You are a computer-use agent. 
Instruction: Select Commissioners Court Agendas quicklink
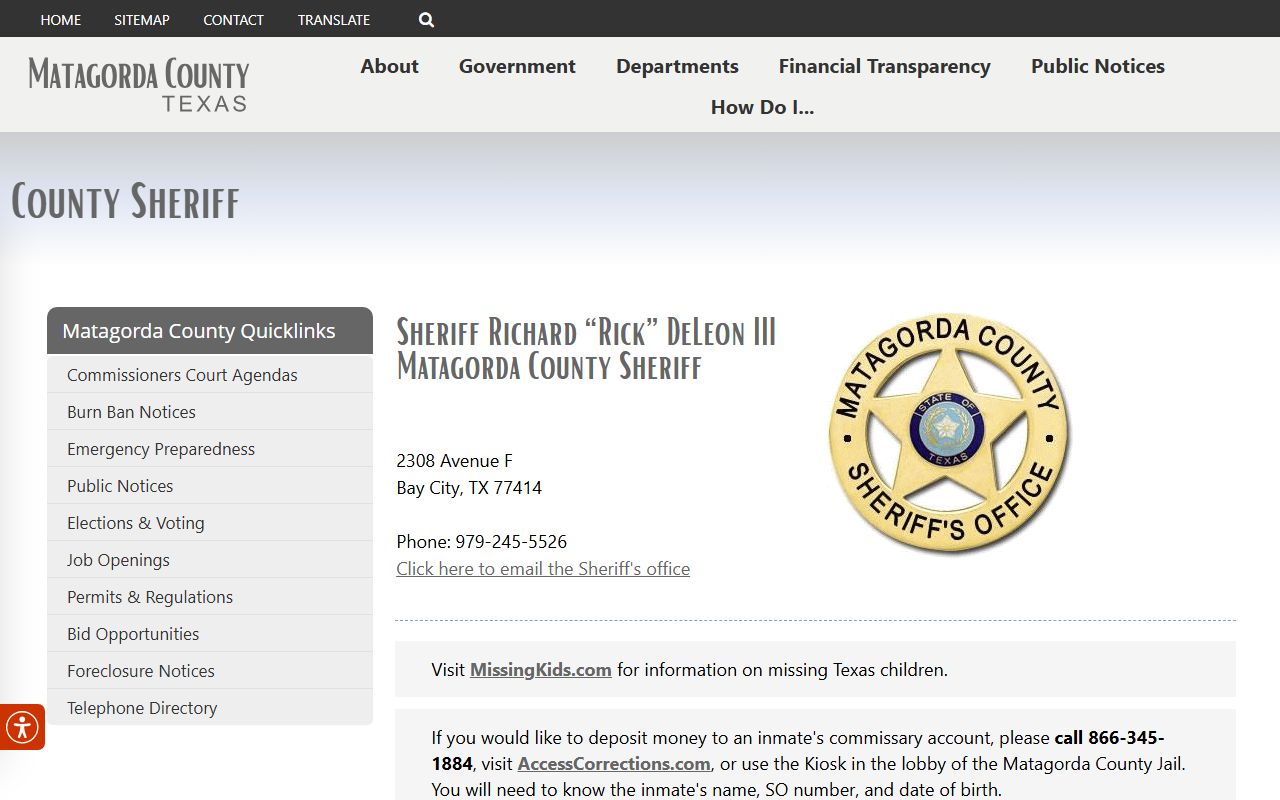[x=210, y=375]
